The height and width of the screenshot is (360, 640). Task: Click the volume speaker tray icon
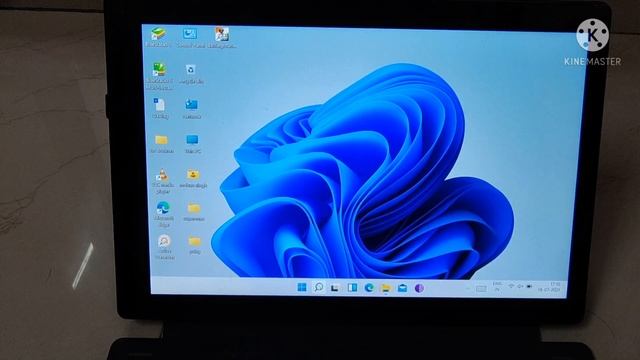(520, 287)
